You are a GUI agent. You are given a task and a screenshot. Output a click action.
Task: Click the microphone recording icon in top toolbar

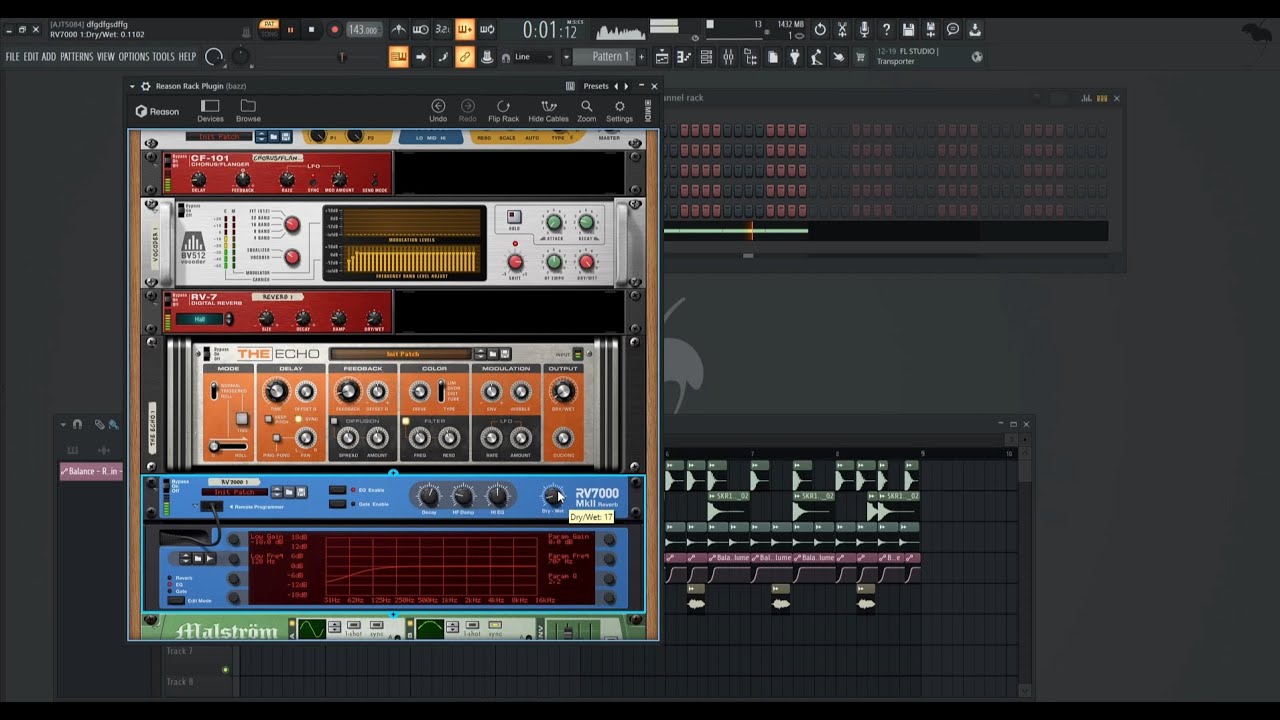coord(864,29)
